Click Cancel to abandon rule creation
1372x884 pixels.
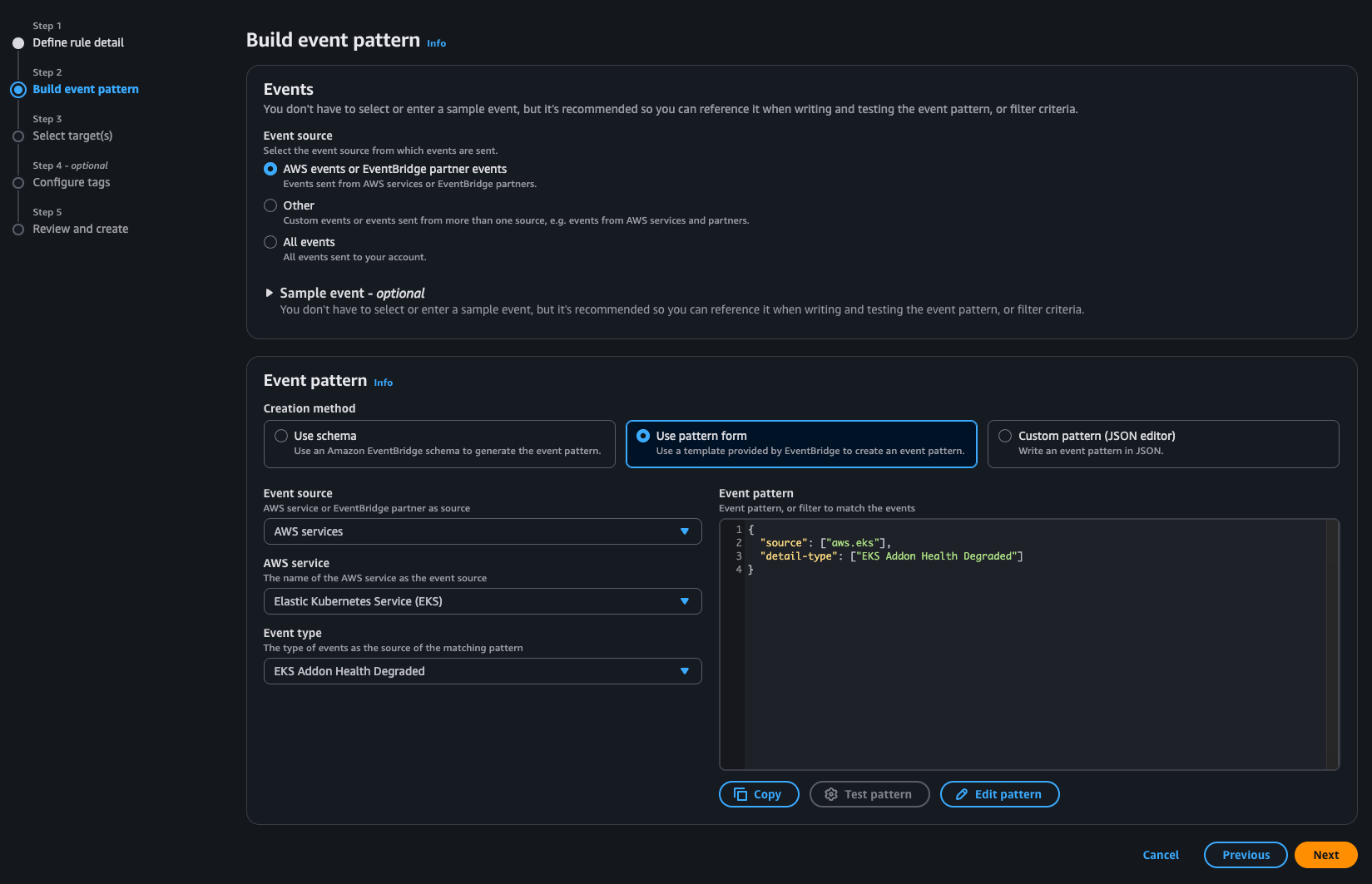click(x=1161, y=855)
